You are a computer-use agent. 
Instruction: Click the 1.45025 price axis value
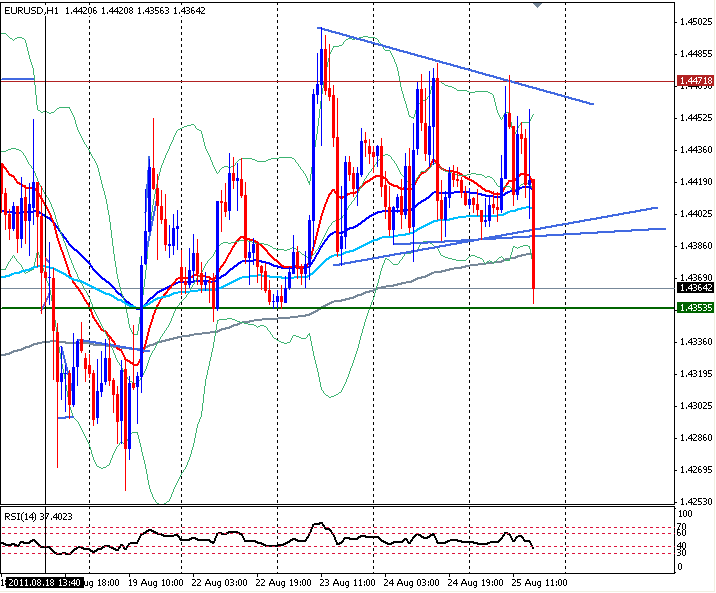[x=695, y=22]
